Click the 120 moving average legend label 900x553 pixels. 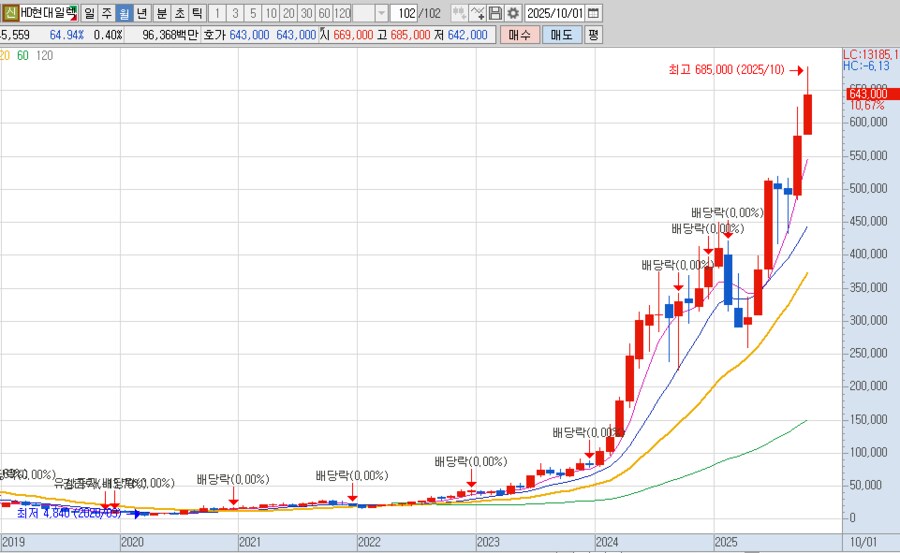pyautogui.click(x=45, y=55)
